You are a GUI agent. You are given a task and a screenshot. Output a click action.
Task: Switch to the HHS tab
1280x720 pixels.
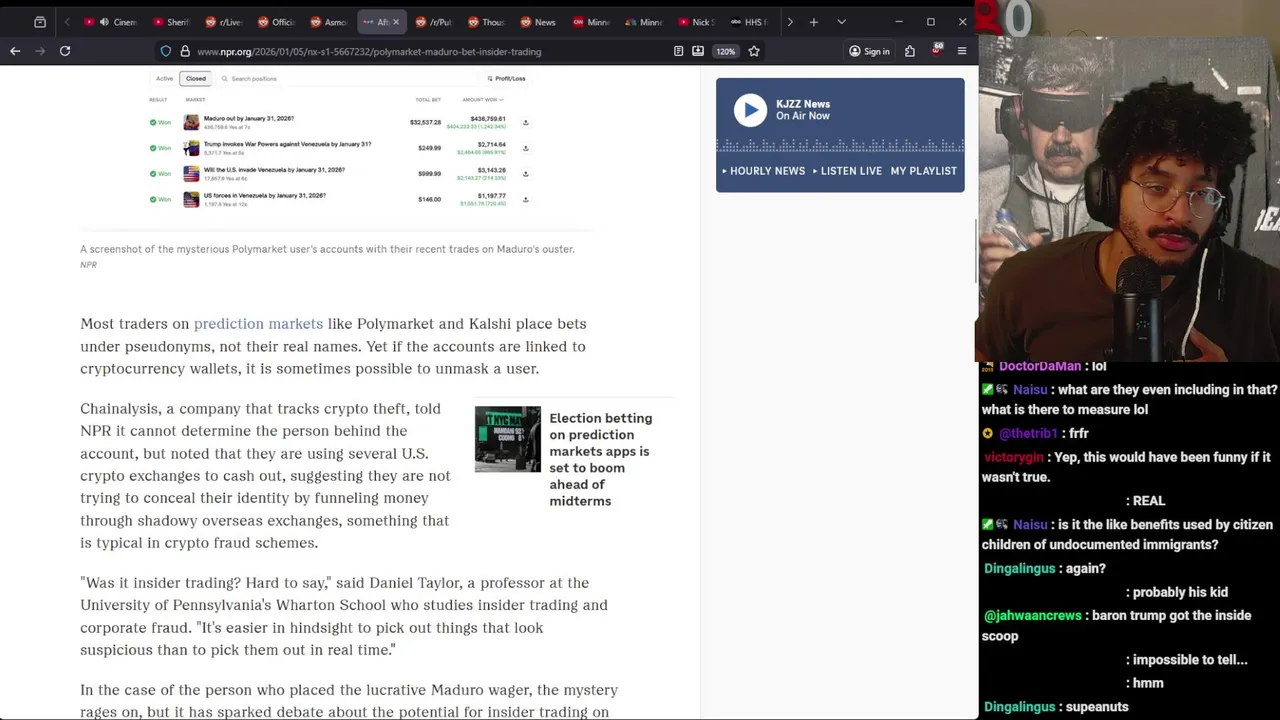coord(749,22)
